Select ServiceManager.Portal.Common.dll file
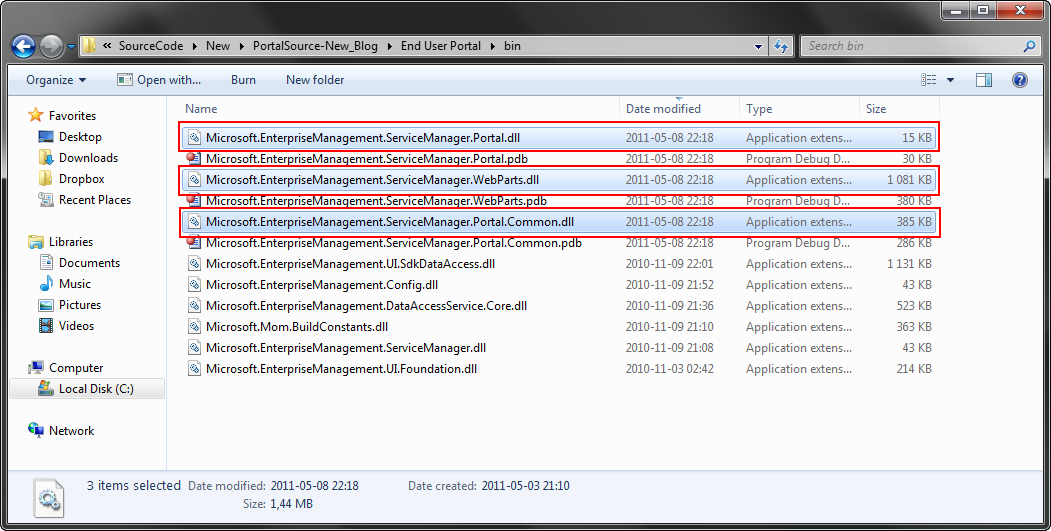 tap(559, 222)
